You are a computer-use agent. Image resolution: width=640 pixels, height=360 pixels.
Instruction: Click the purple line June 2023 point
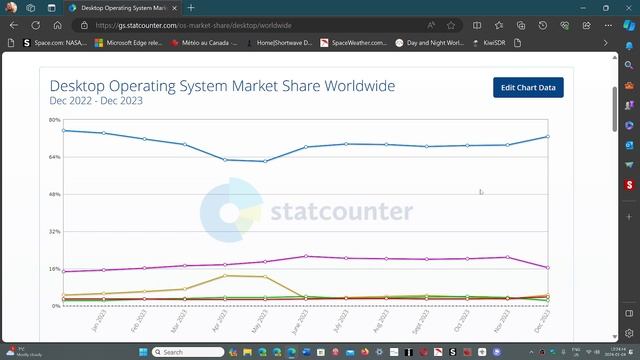[x=306, y=256]
